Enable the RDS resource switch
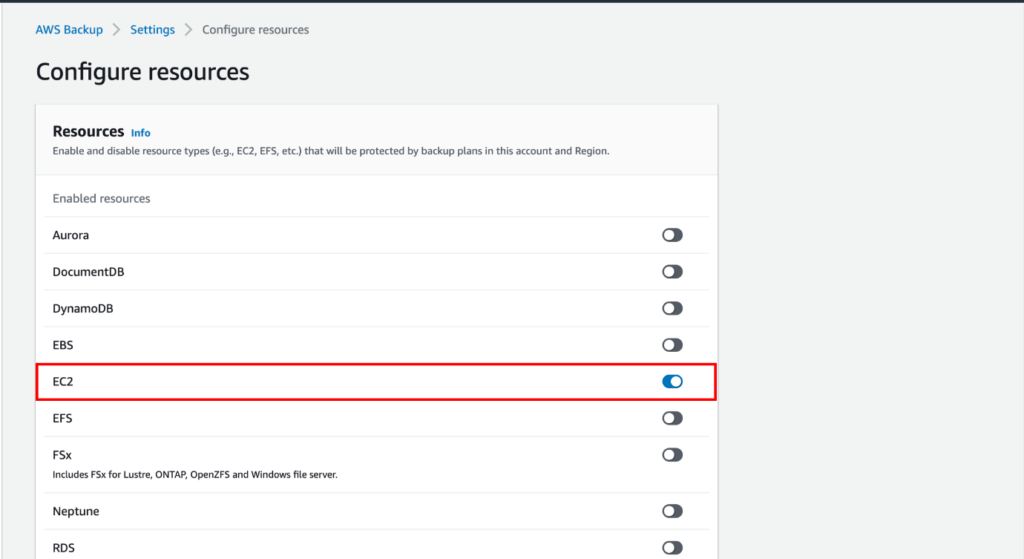The height and width of the screenshot is (559, 1024). click(x=672, y=548)
